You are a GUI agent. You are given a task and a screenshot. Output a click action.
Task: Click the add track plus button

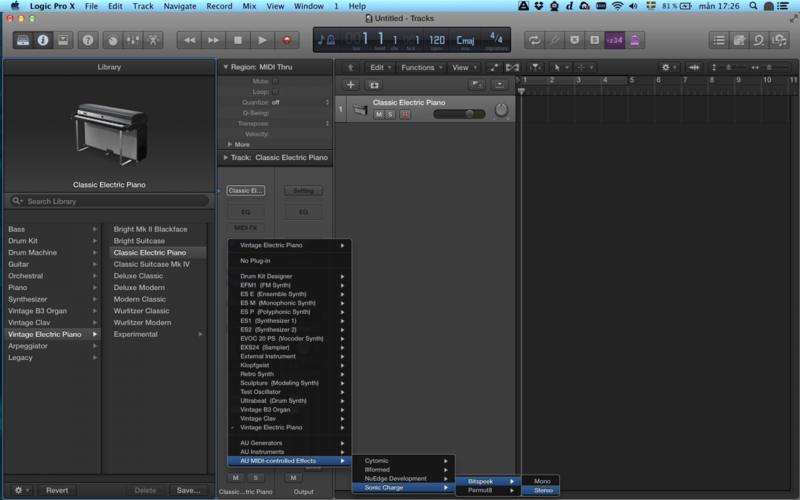[351, 85]
